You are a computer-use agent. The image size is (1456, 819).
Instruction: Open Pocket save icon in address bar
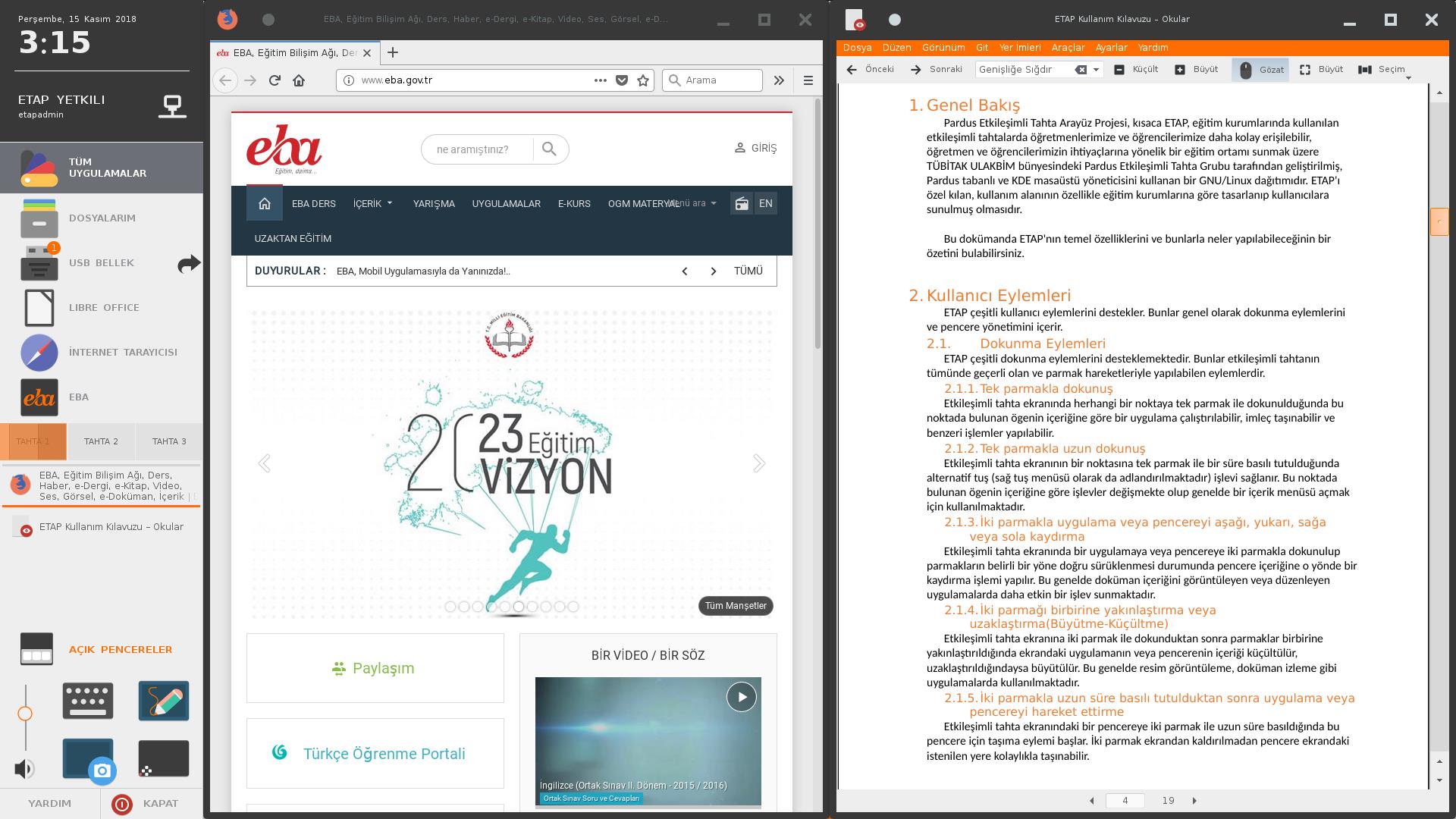(x=622, y=80)
